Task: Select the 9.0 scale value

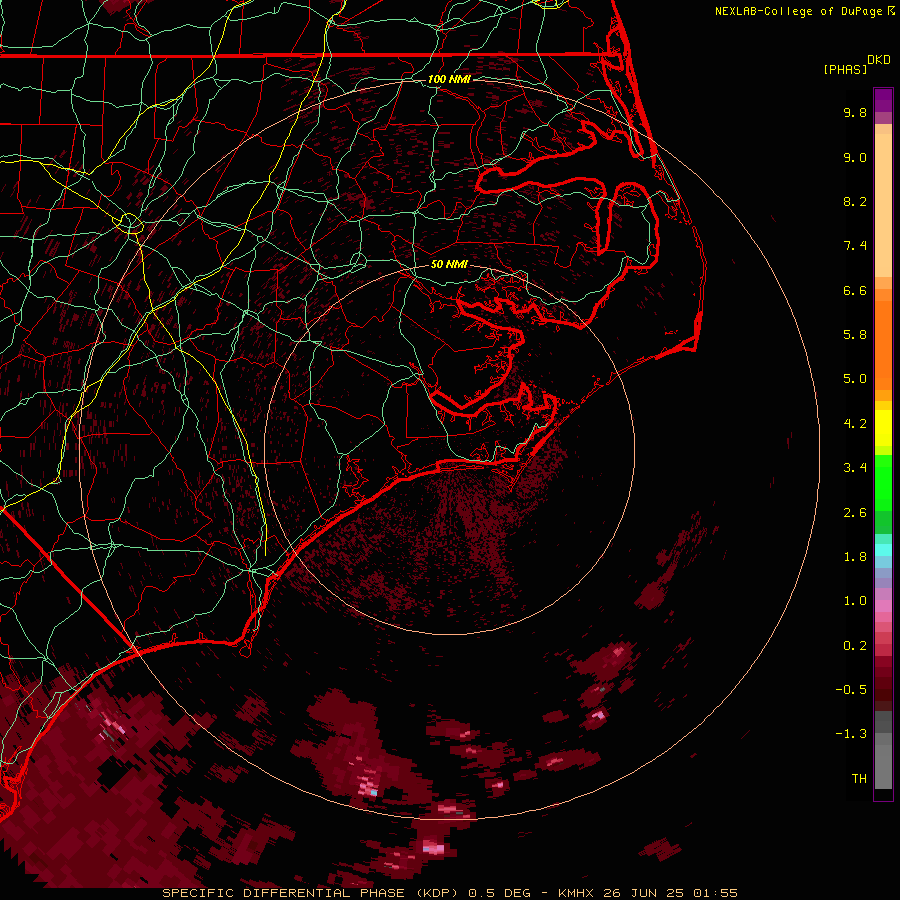Action: 855,158
